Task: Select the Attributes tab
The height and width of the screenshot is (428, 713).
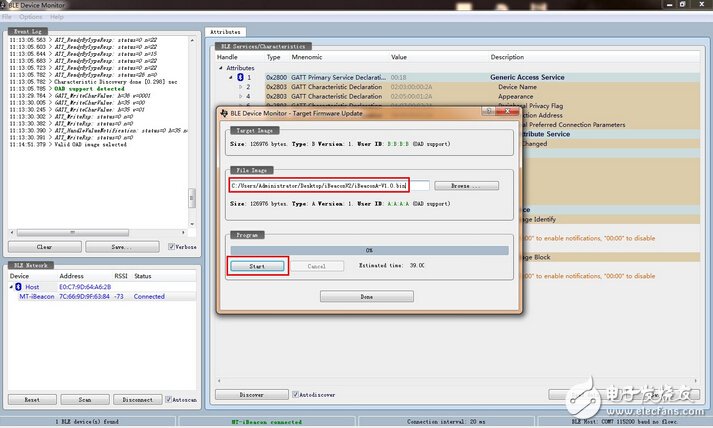Action: click(x=226, y=32)
